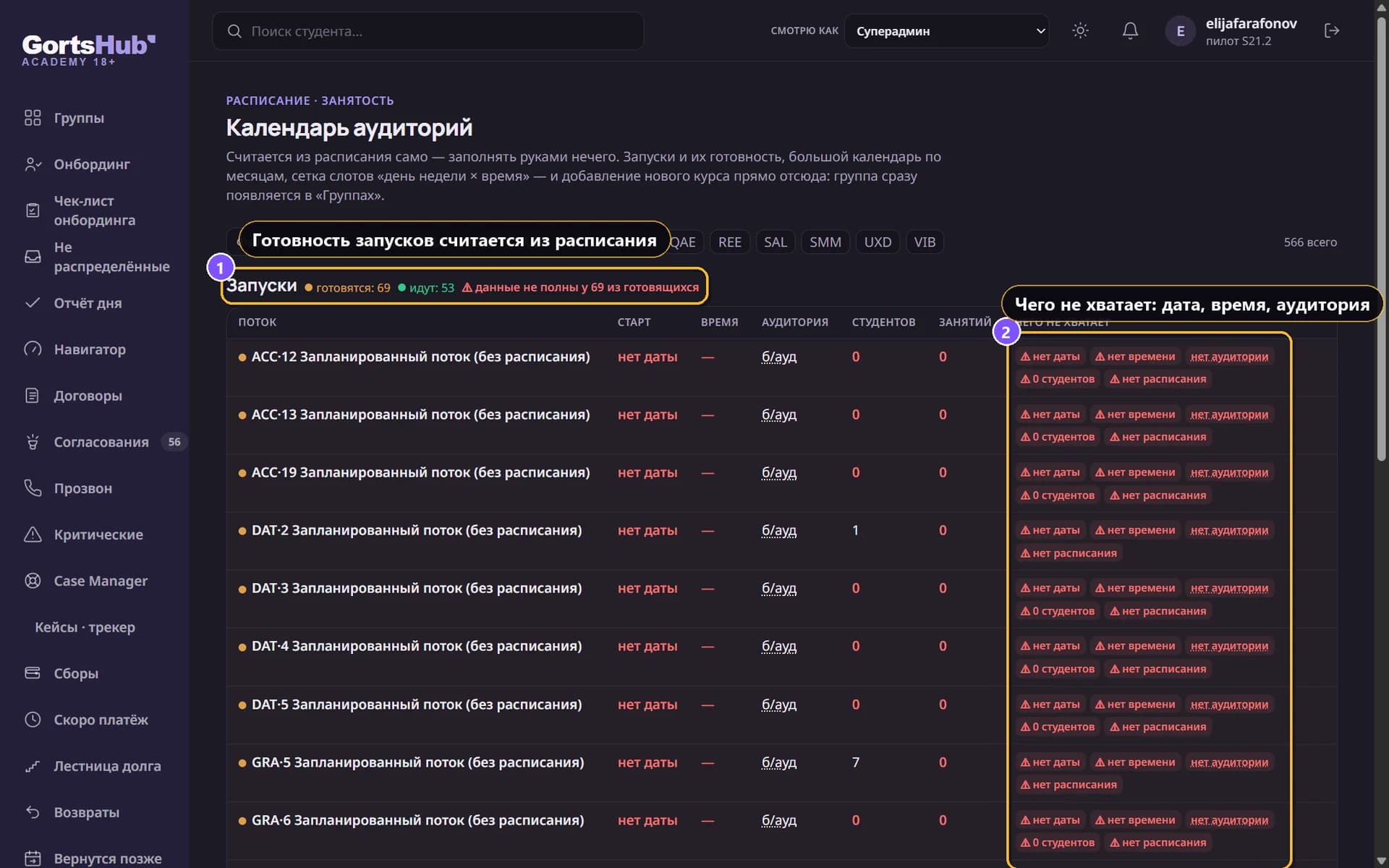
Task: Click 0 студентов tag in DAT·5 row
Action: tap(1057, 727)
